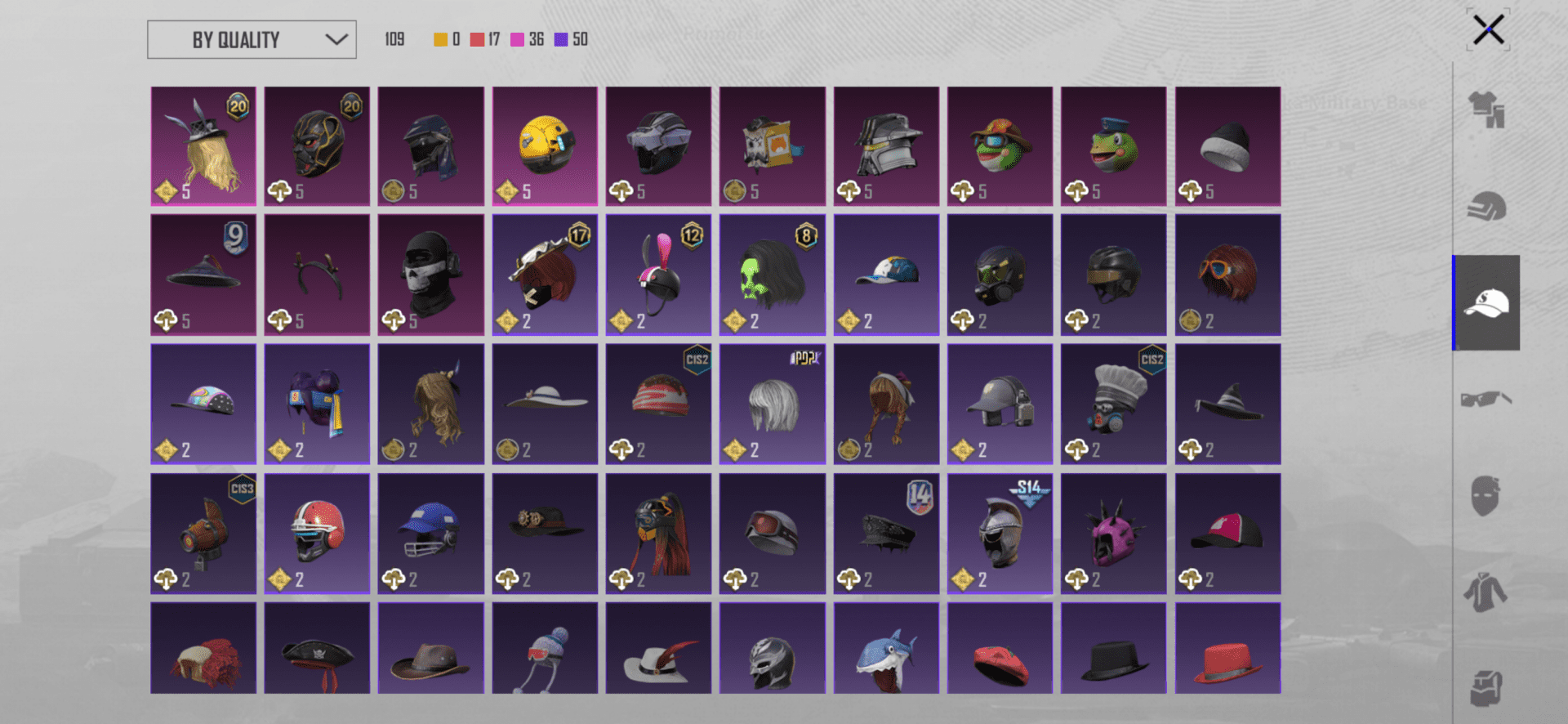
Task: Expand the BY QUALITY sort dropdown
Action: click(252, 39)
